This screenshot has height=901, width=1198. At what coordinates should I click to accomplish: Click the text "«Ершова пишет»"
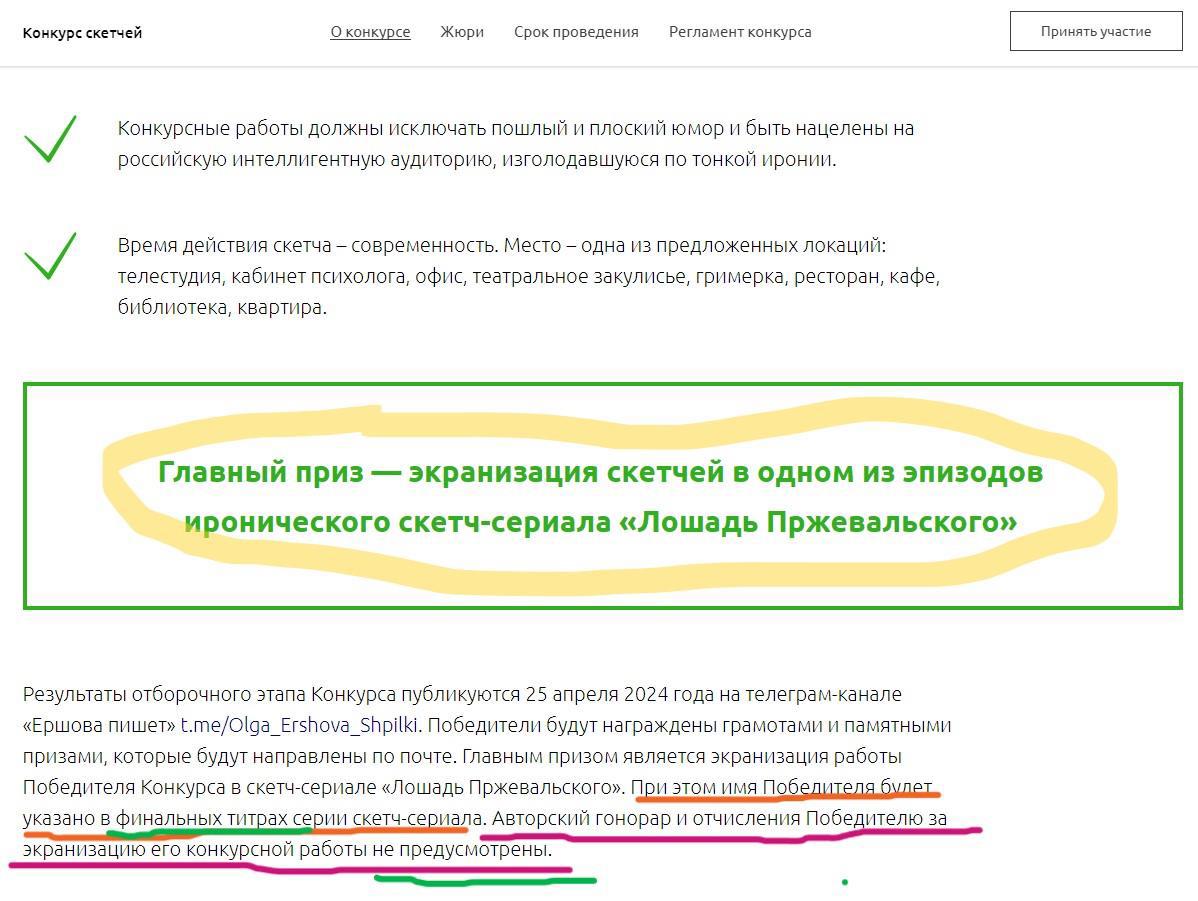pos(99,725)
